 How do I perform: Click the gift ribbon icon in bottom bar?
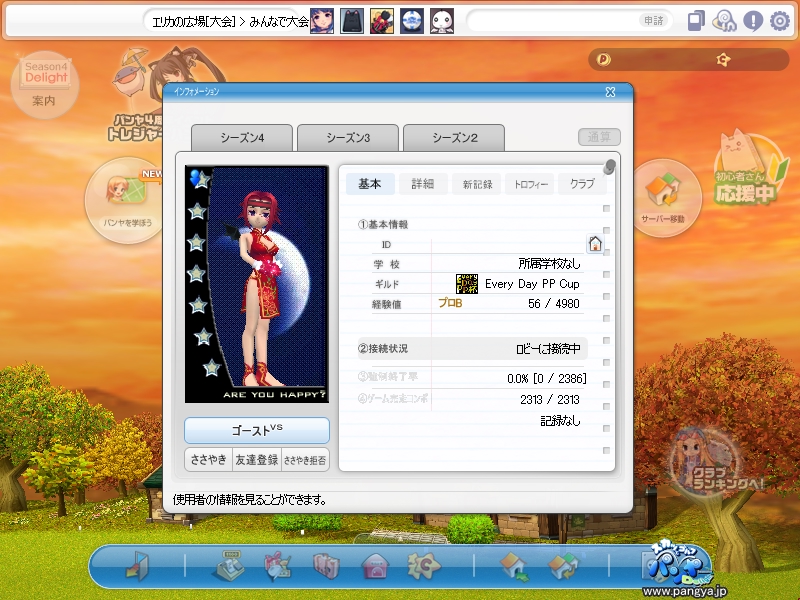[277, 566]
